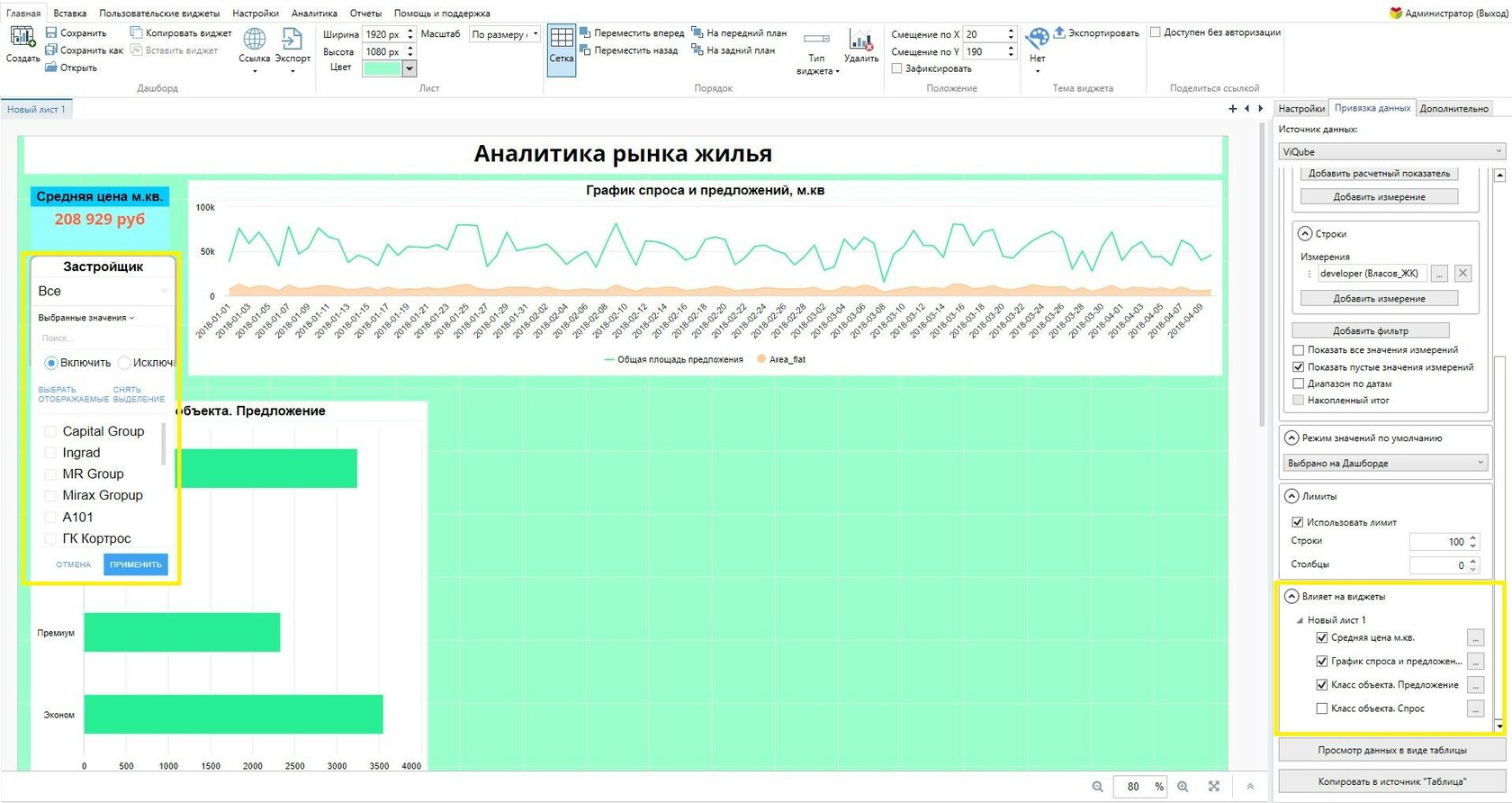The image size is (1512, 803).
Task: Click the widget theme palette icon
Action: click(x=1038, y=39)
